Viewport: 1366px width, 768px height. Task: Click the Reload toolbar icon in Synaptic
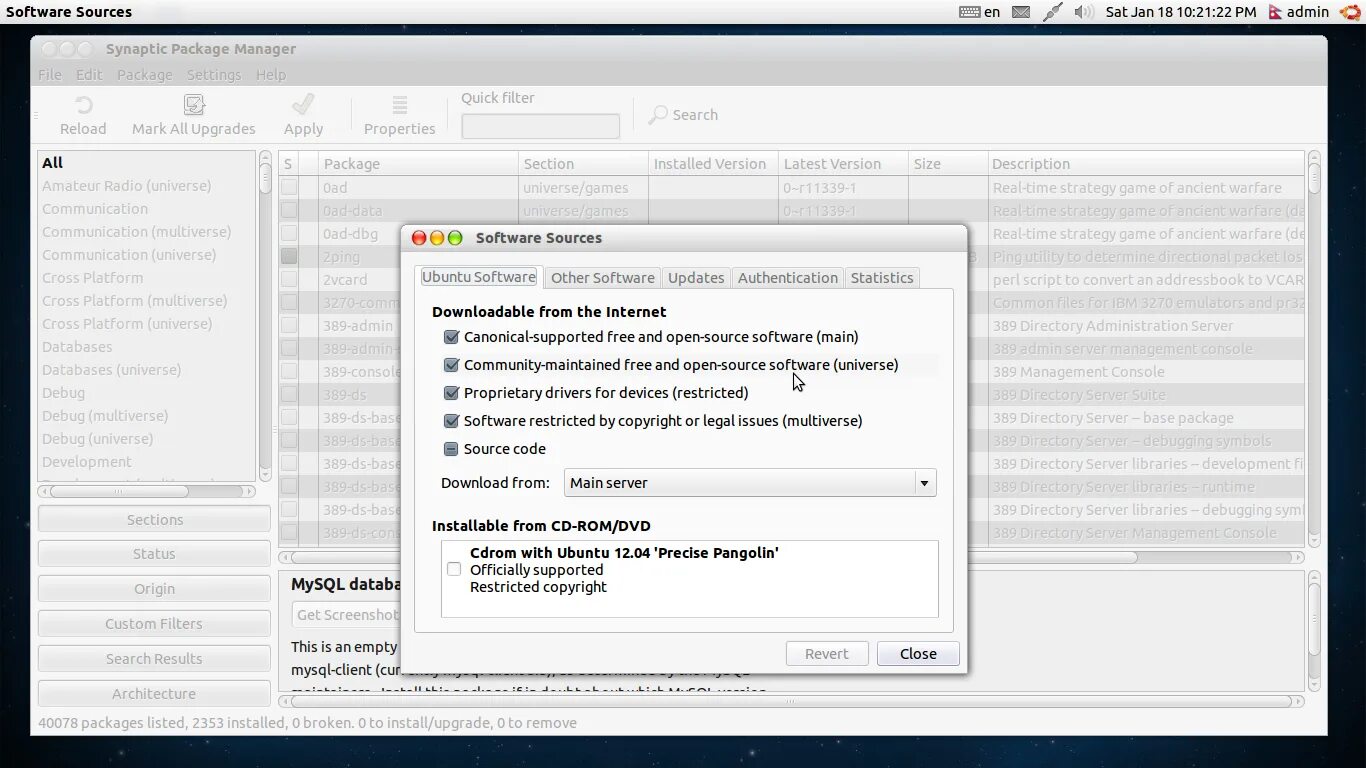point(83,105)
